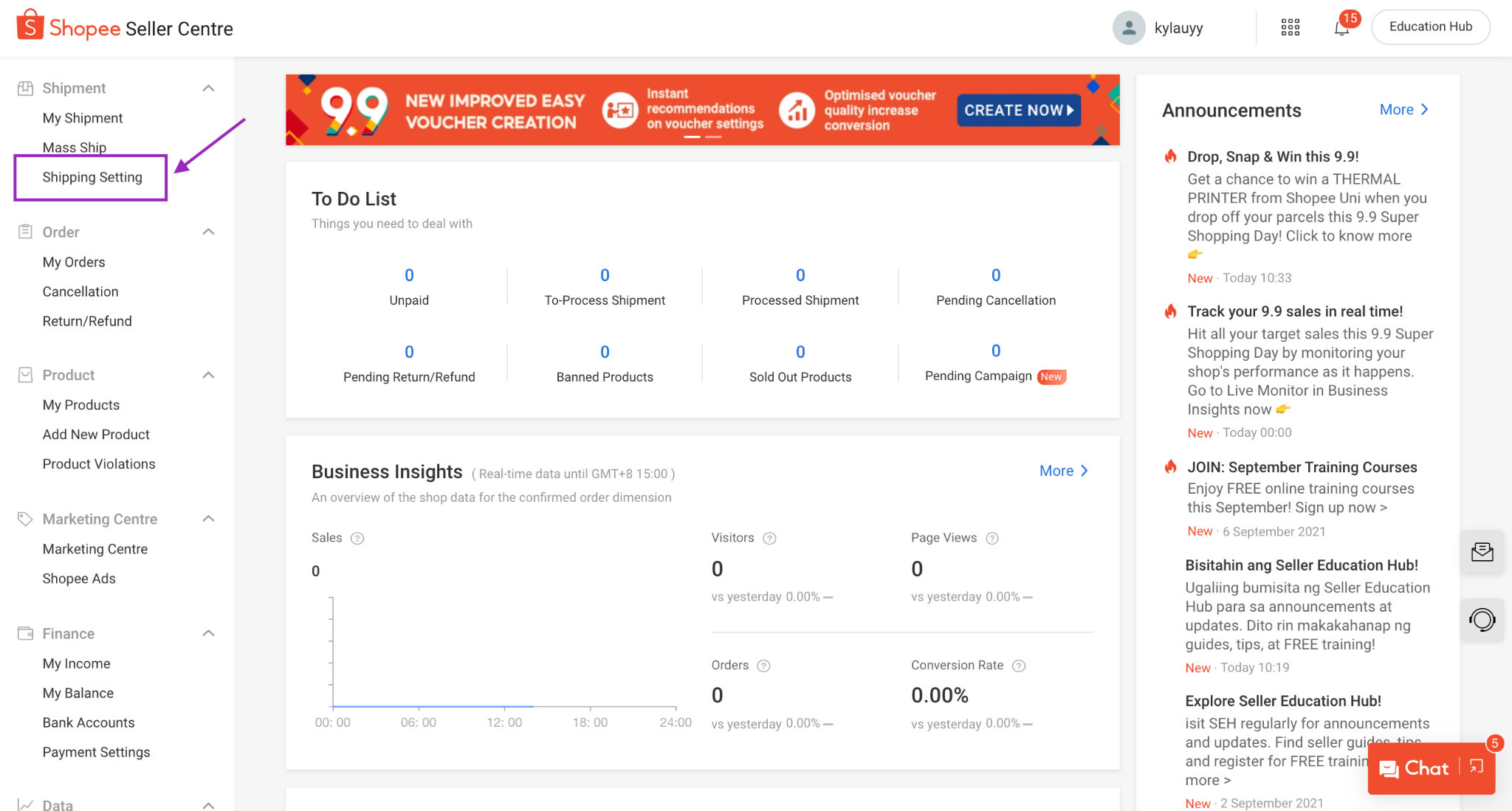Open 'Bisitahin ang Seller Education Hub!' announcement
The width and height of the screenshot is (1512, 811).
(1301, 565)
